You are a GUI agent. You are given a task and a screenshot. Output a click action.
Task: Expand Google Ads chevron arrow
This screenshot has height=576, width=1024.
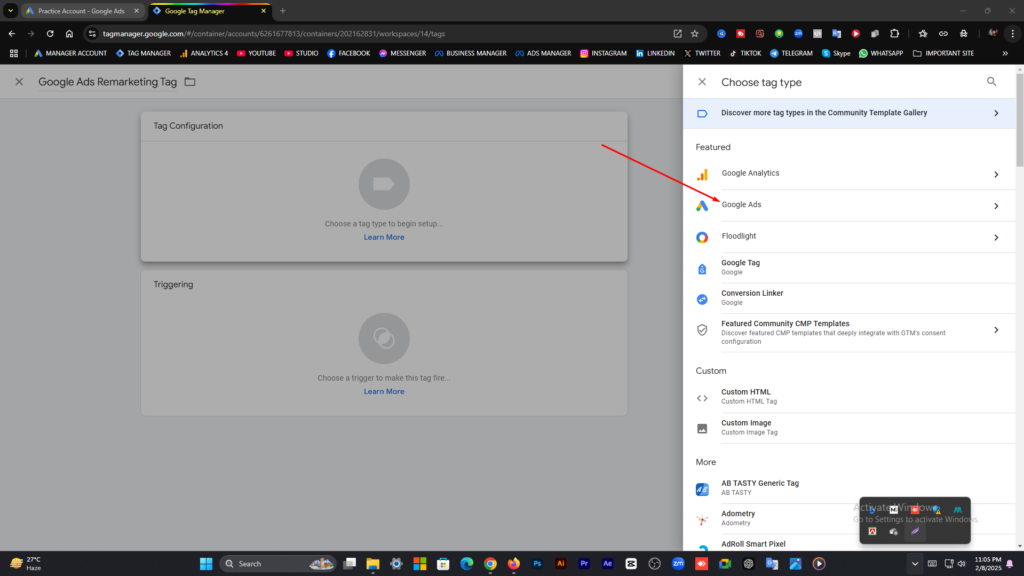point(996,206)
